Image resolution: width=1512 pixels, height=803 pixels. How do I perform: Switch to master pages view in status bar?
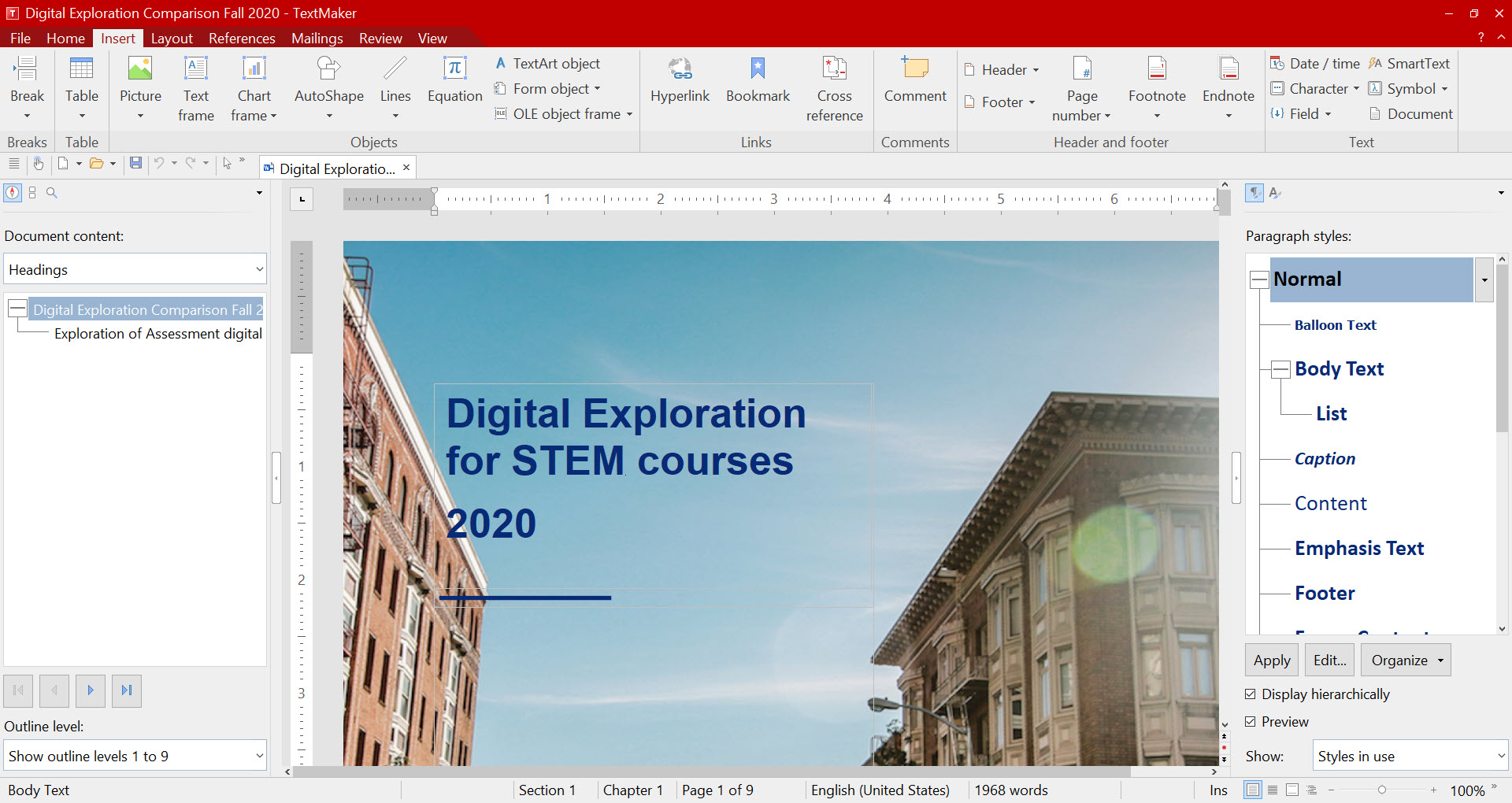click(x=1292, y=790)
